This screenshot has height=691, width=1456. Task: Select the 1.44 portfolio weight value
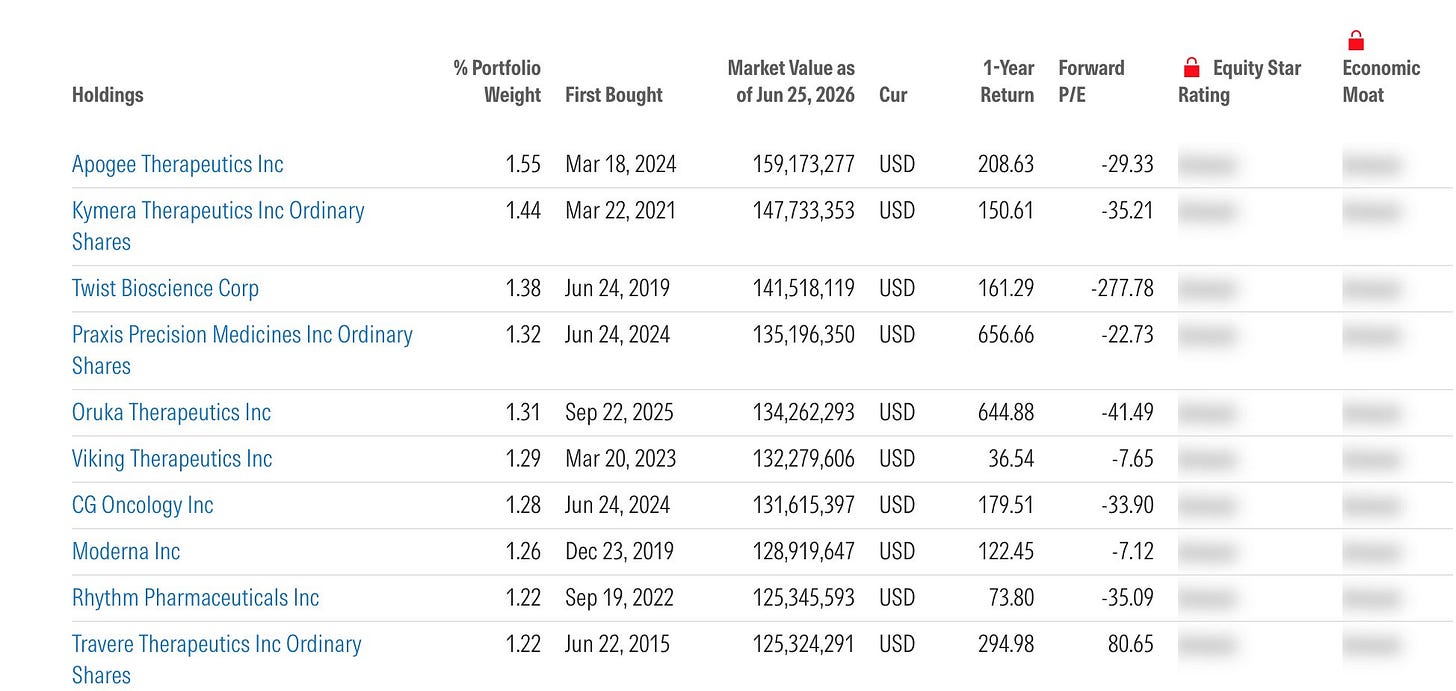pos(523,211)
